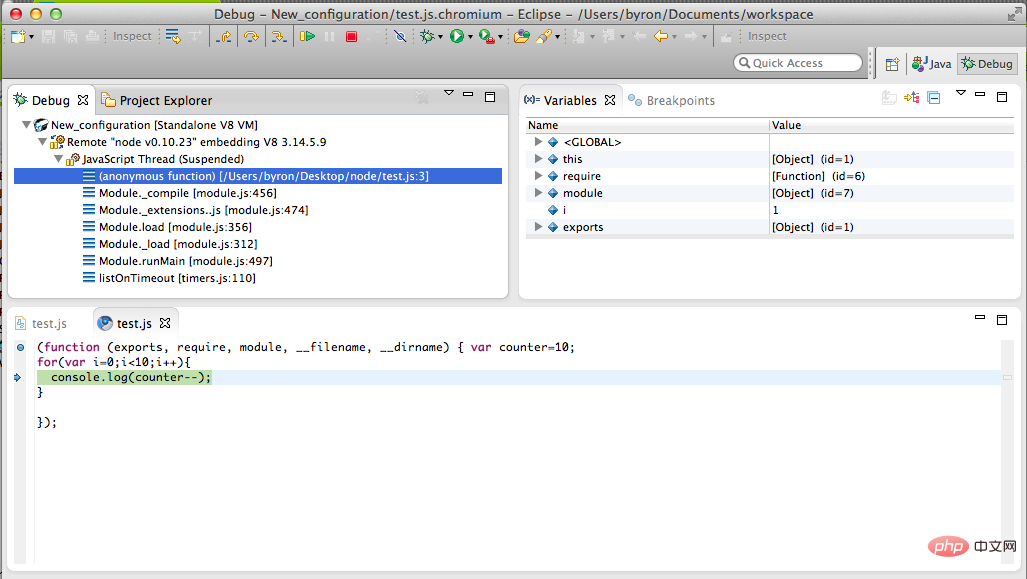Expand the require variable
This screenshot has height=579, width=1027.
(538, 176)
